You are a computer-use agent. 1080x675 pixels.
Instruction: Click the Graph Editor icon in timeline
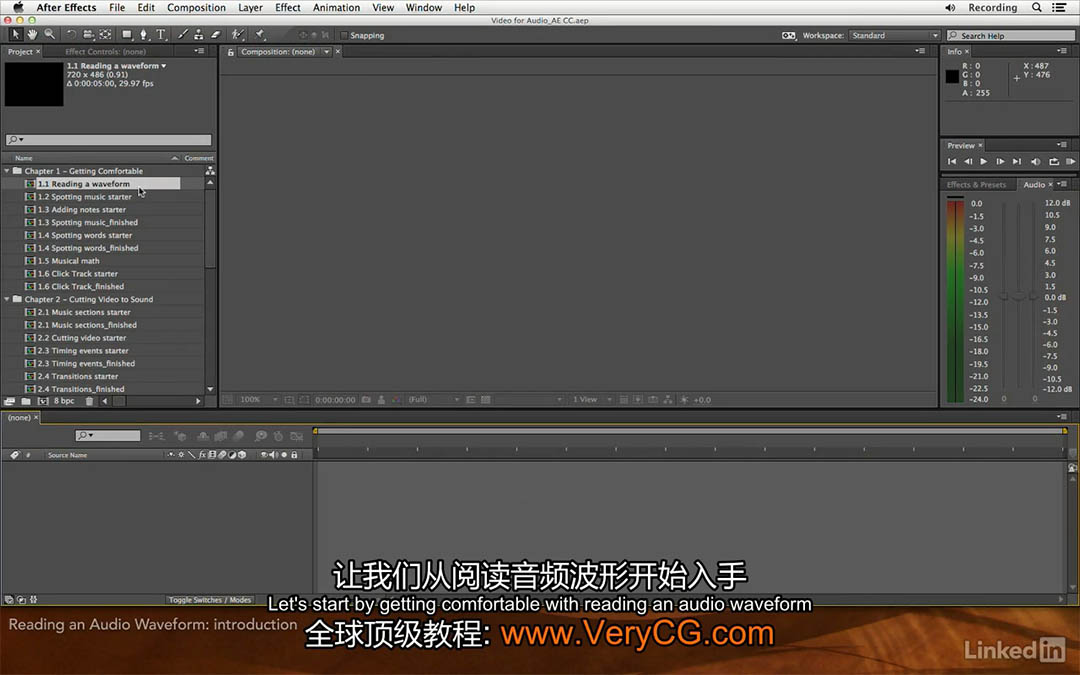pyautogui.click(x=297, y=436)
